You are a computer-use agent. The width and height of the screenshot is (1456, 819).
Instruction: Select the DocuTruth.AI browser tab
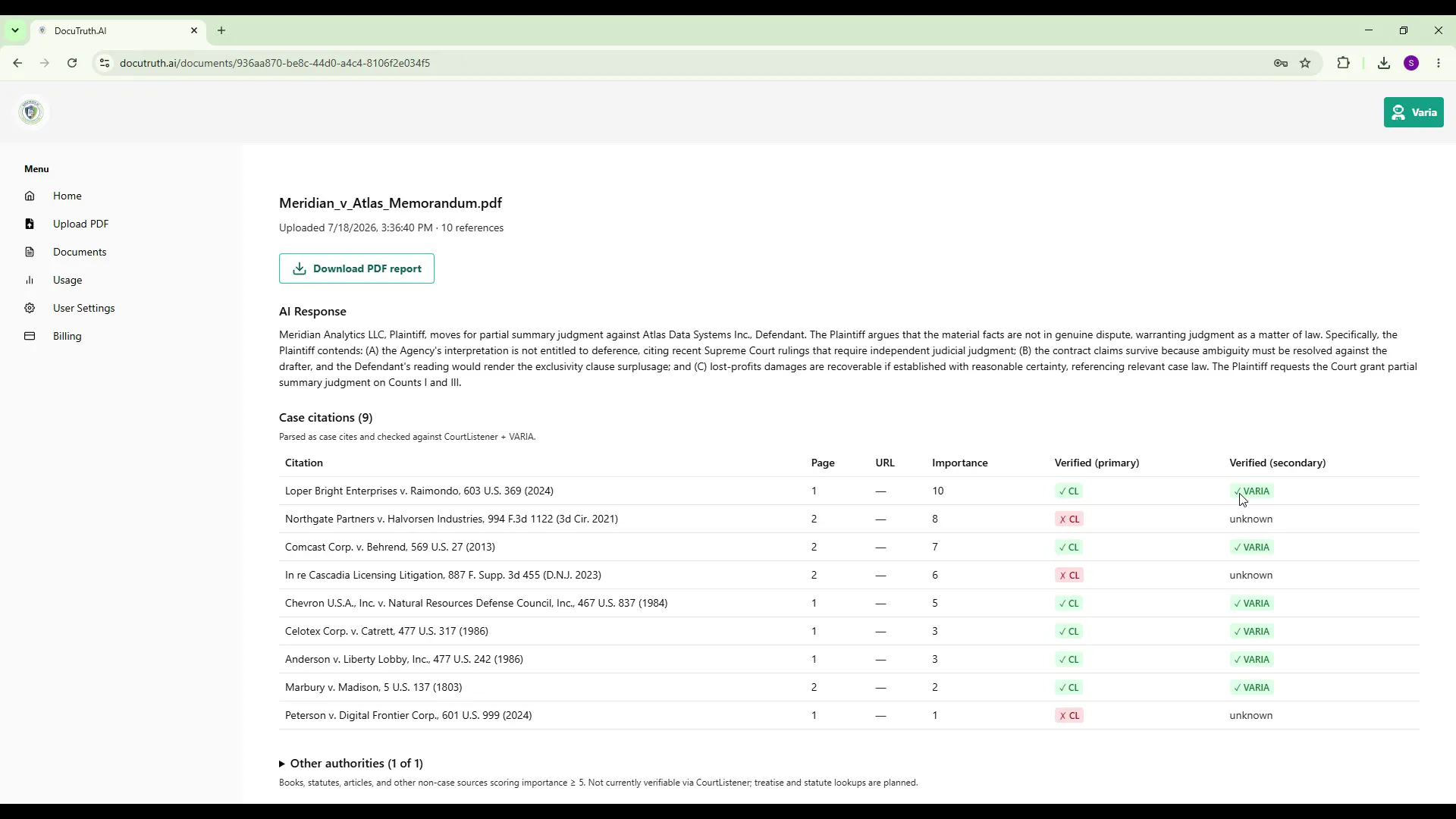(x=118, y=30)
